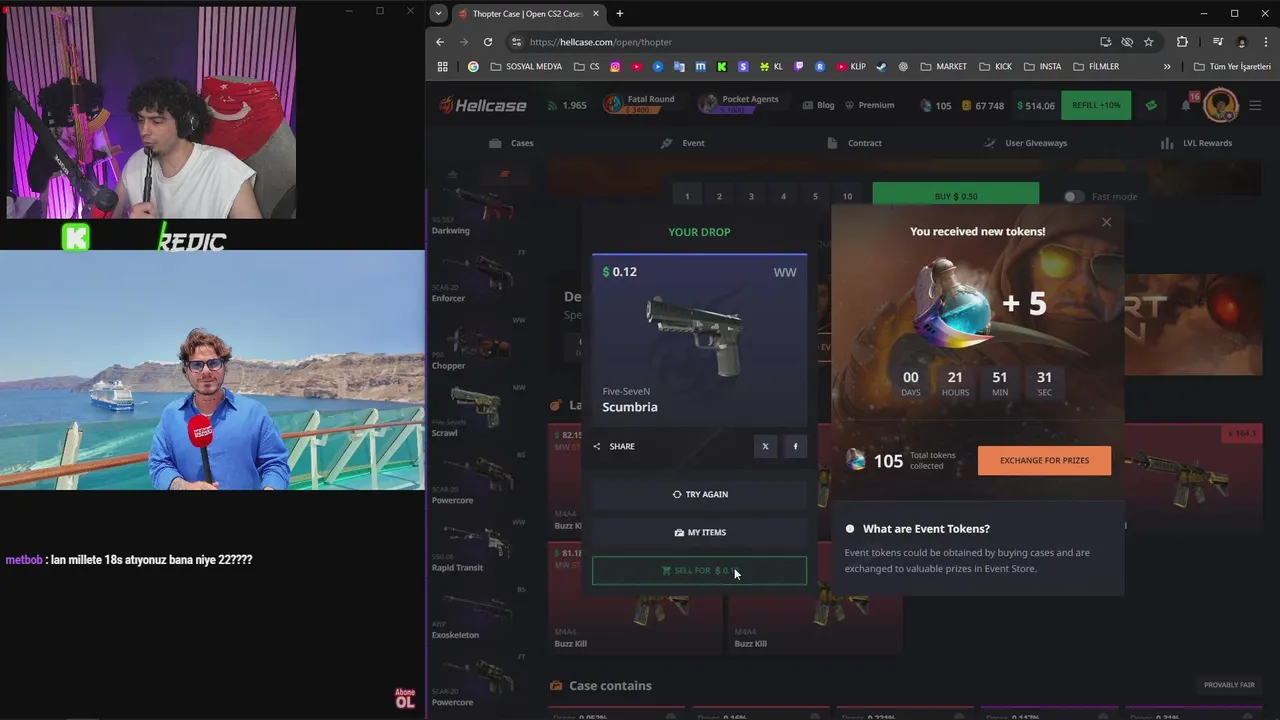The height and width of the screenshot is (720, 1280).
Task: Click BUY $ 0.50 button
Action: click(x=956, y=197)
